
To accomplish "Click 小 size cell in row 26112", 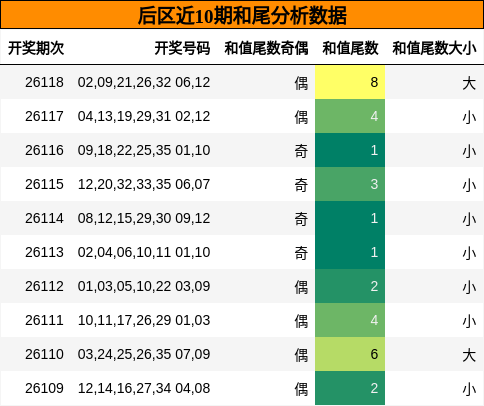I will [x=469, y=287].
